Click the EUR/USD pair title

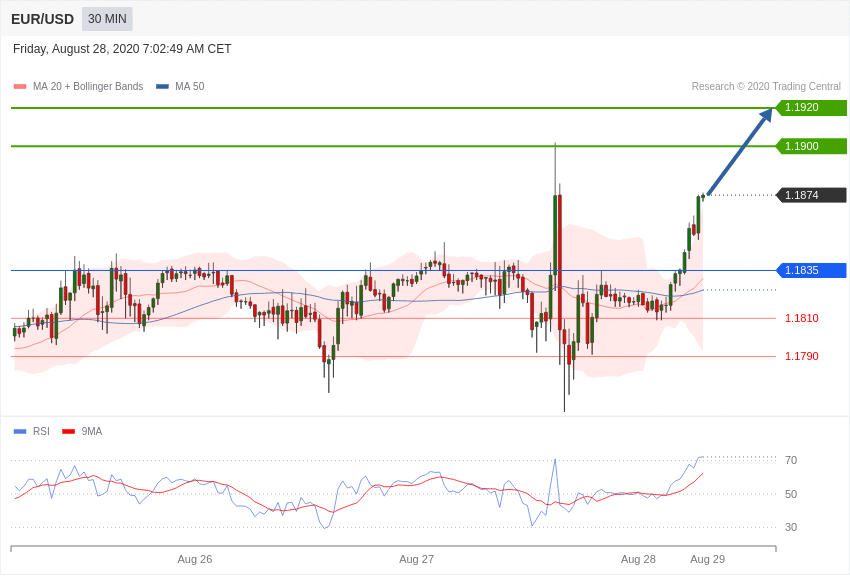click(x=42, y=20)
